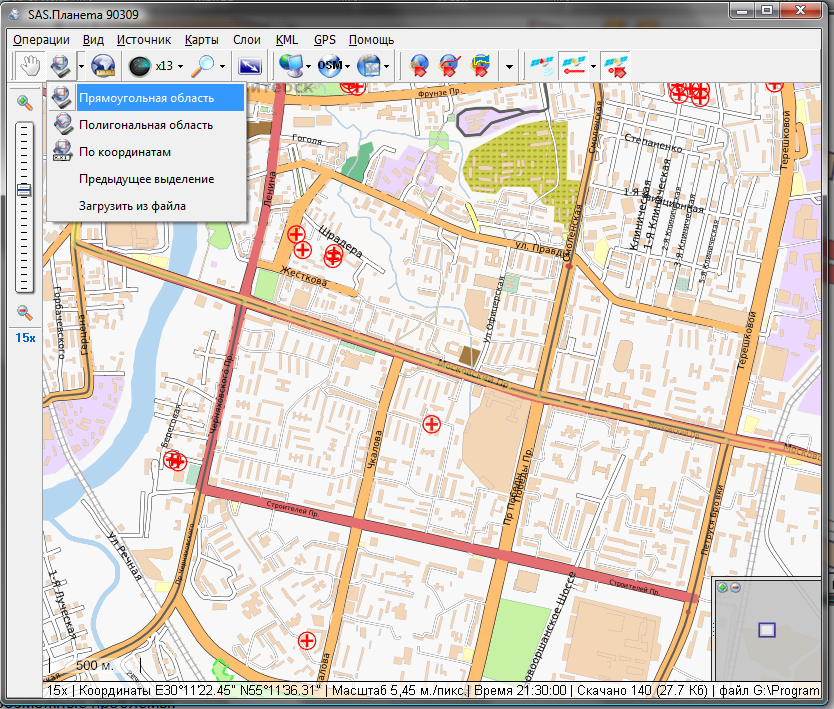Open the 'Источник' menu
The image size is (834, 709).
pyautogui.click(x=143, y=40)
